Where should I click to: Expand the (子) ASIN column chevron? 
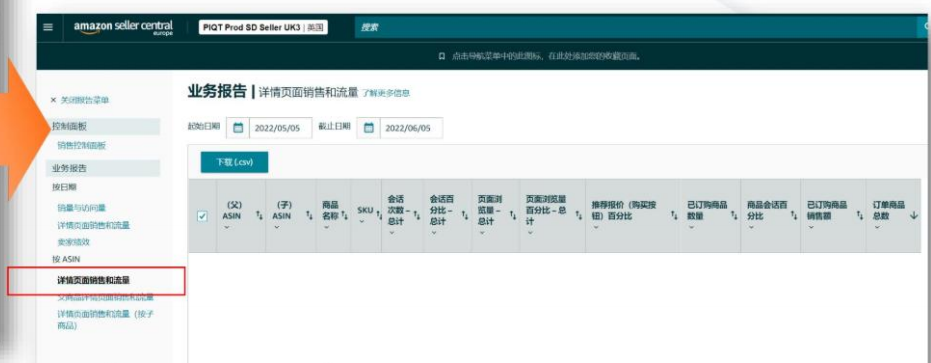[276, 228]
